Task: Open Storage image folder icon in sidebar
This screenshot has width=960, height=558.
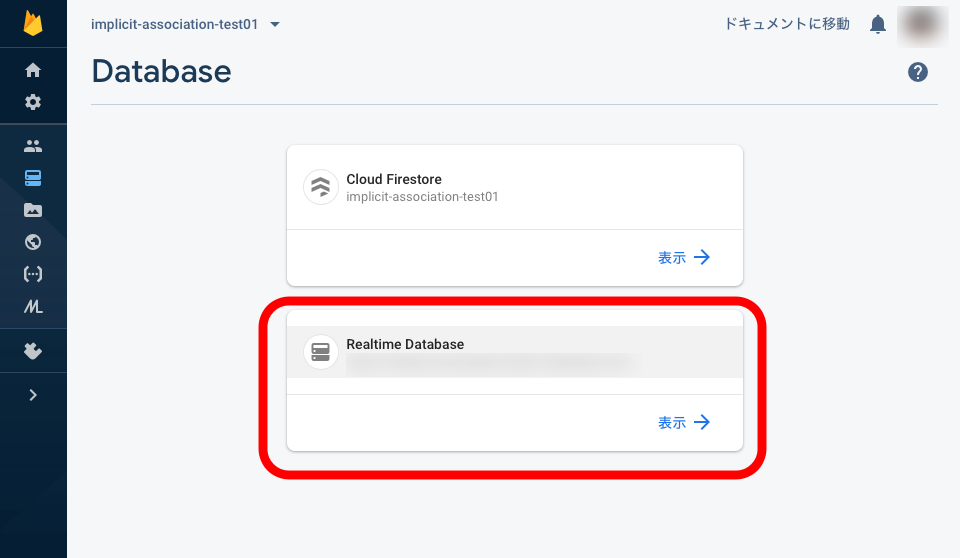Action: coord(33,210)
